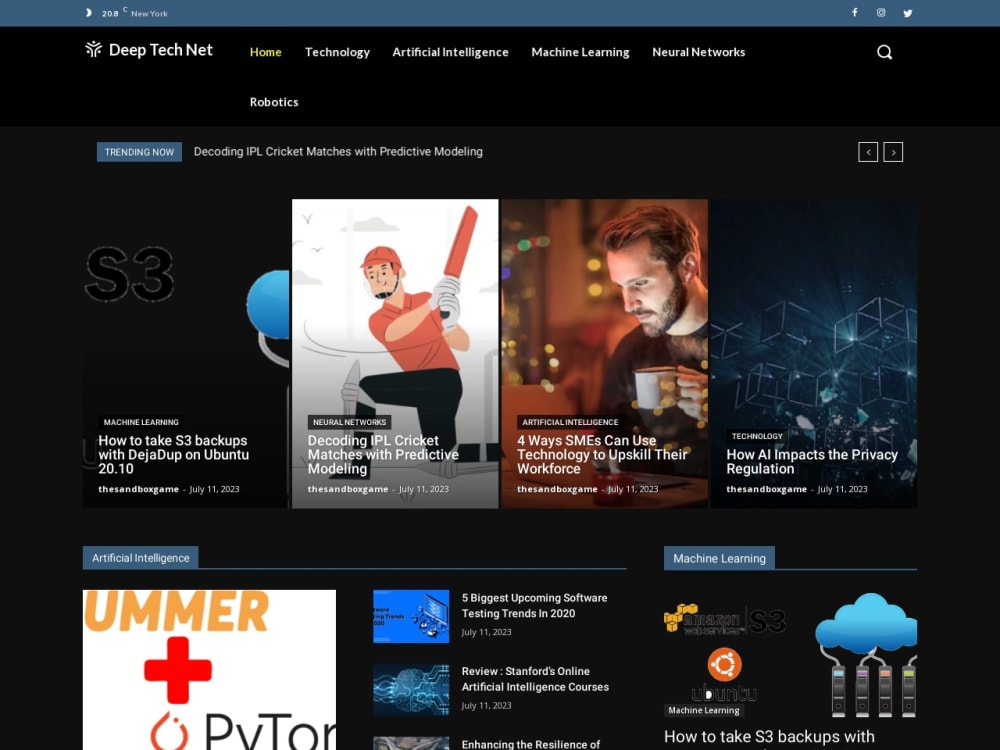Click the Machine Learning tag on S3 slide

(141, 422)
